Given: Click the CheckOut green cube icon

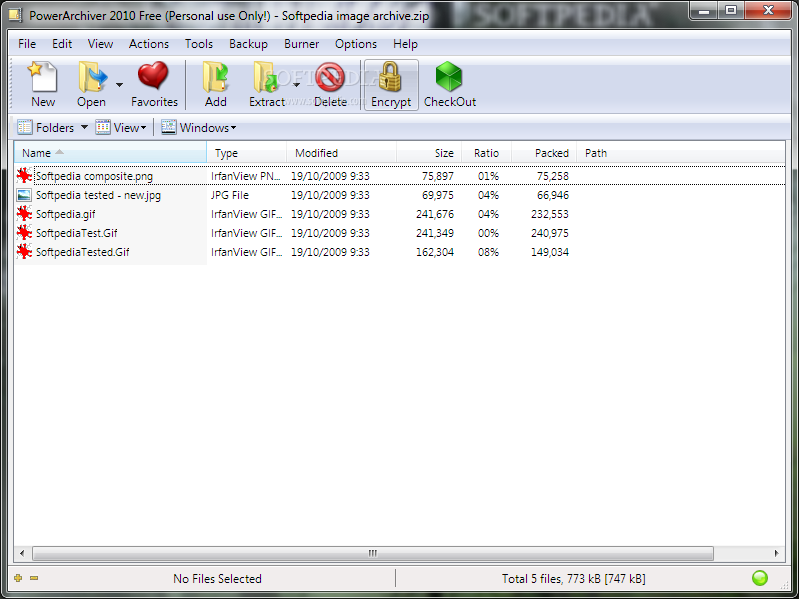Looking at the screenshot, I should (x=449, y=77).
